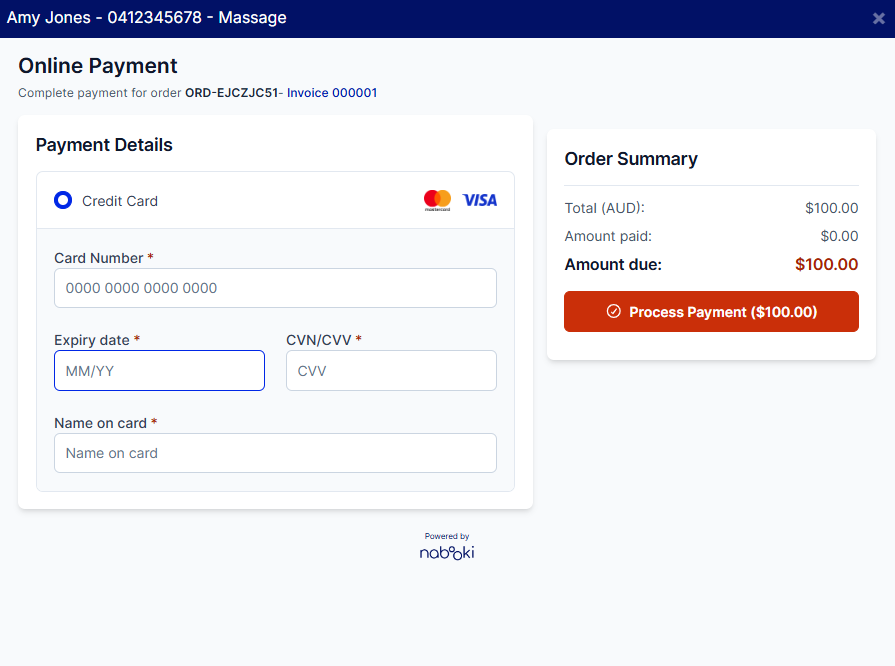Click the Name on card field
The image size is (895, 666).
click(275, 453)
